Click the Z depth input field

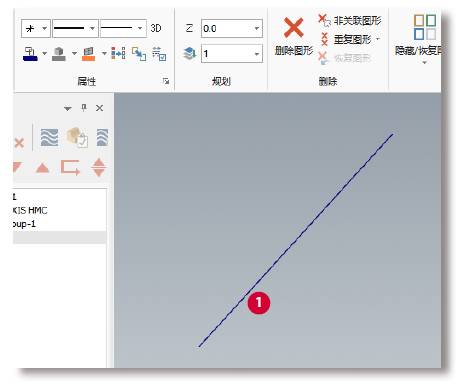click(x=232, y=28)
